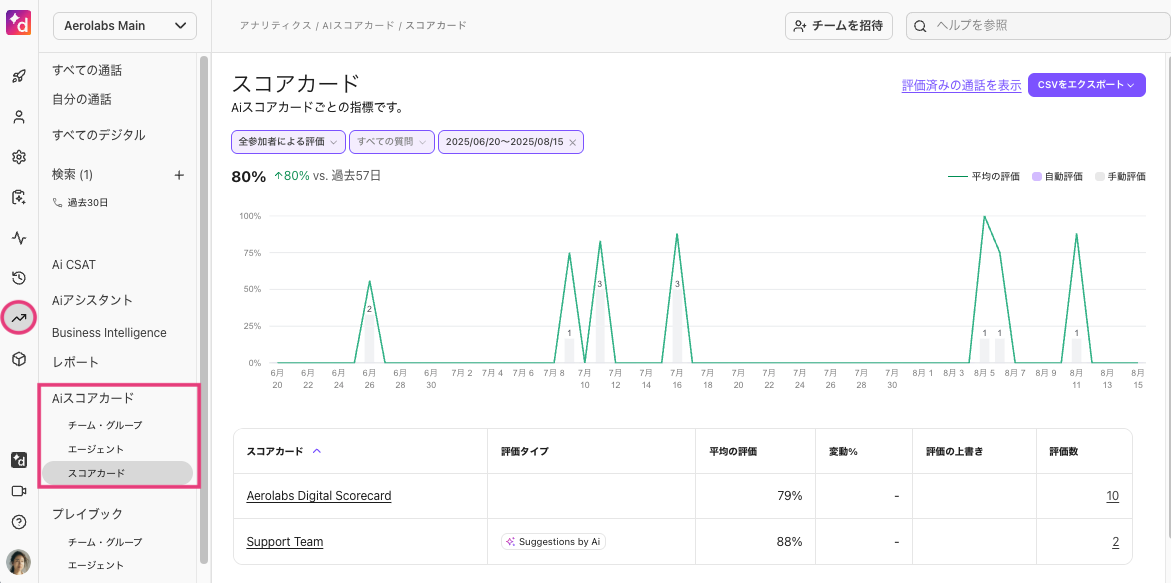Click the July 16 bar labeled 3
The image size is (1171, 583).
(x=677, y=326)
